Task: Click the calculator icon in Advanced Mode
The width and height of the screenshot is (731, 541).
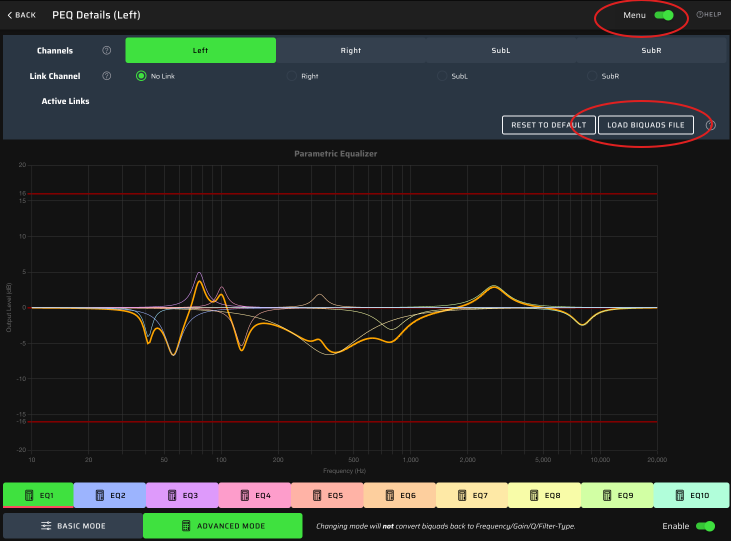Action: point(186,526)
